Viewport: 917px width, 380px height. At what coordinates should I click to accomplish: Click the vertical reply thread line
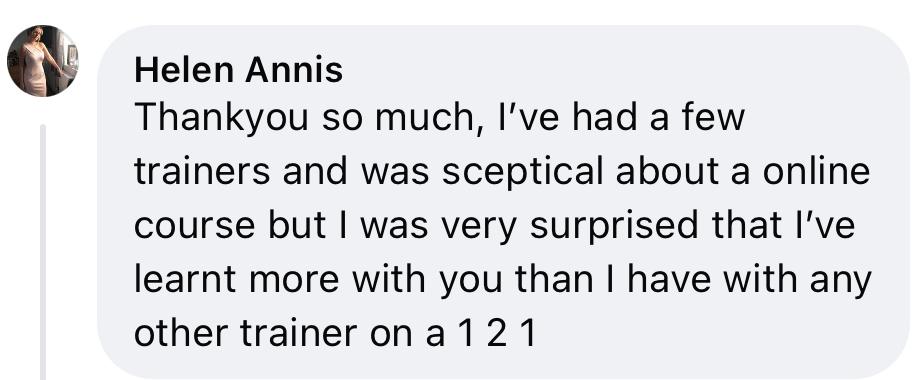[43, 252]
